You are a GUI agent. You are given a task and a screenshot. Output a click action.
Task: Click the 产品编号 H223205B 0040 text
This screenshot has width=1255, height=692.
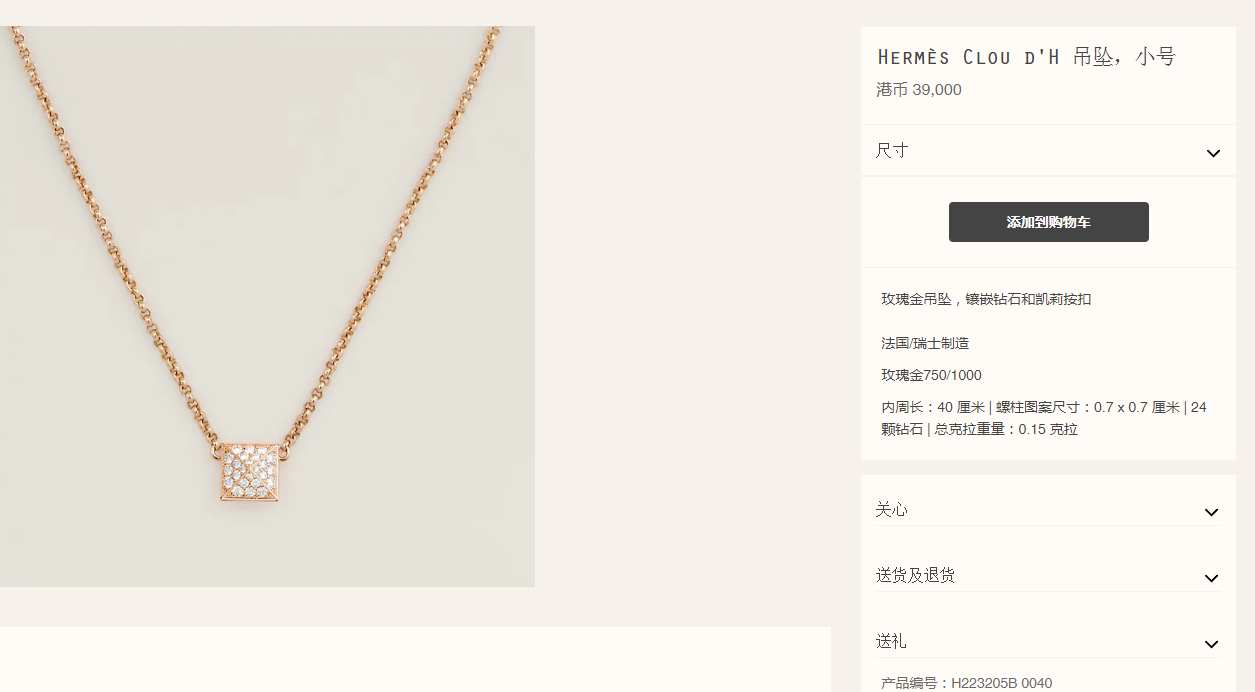[966, 683]
